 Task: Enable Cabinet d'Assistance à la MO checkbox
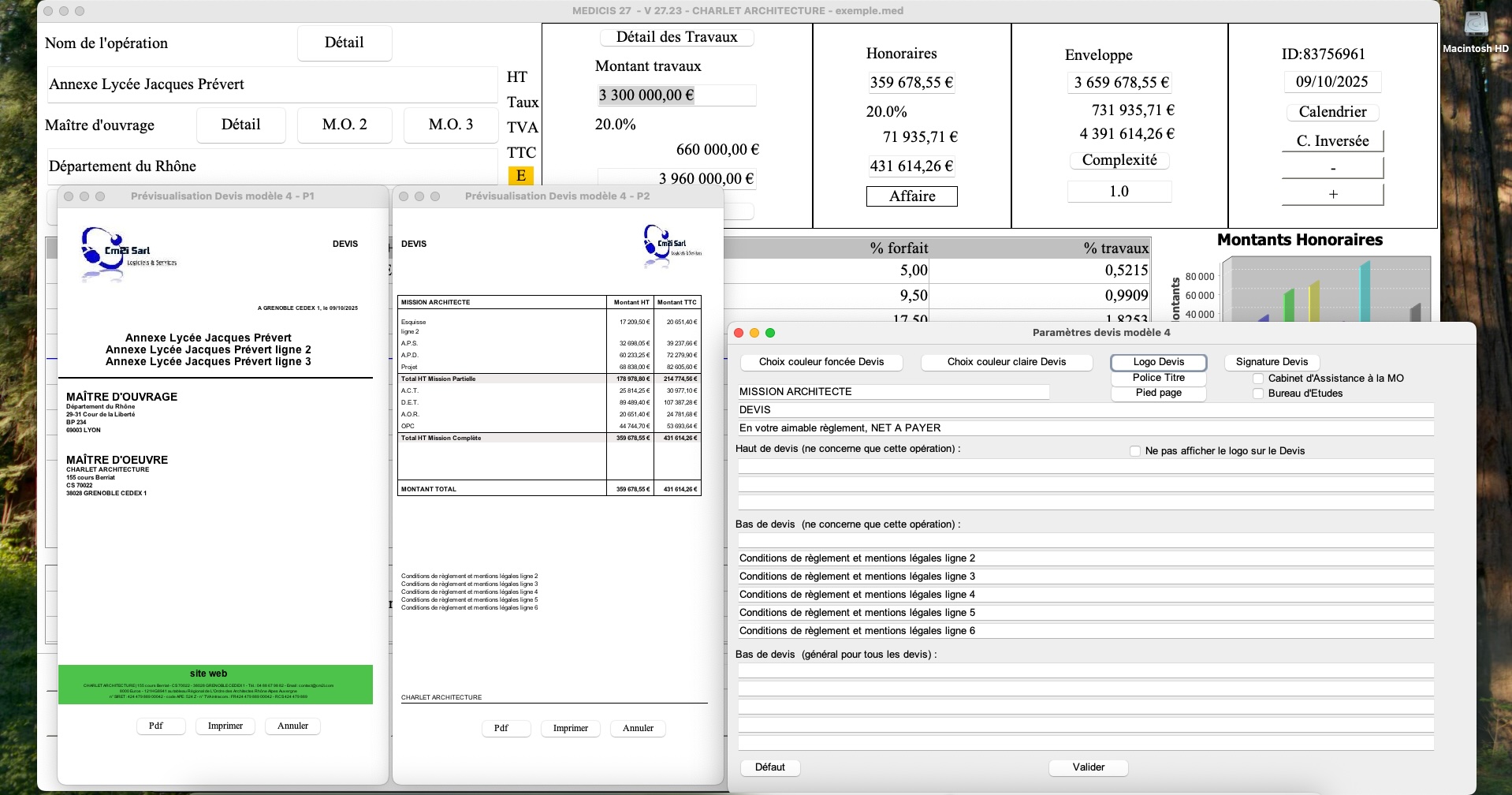1258,379
